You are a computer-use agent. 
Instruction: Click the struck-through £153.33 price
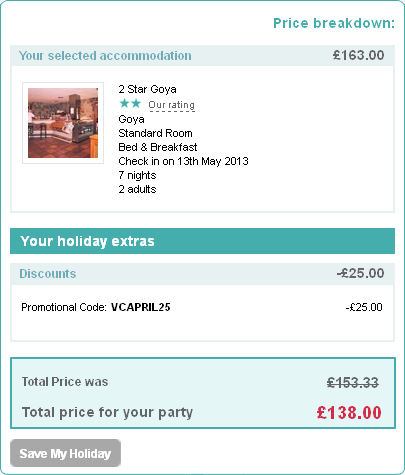tap(353, 383)
